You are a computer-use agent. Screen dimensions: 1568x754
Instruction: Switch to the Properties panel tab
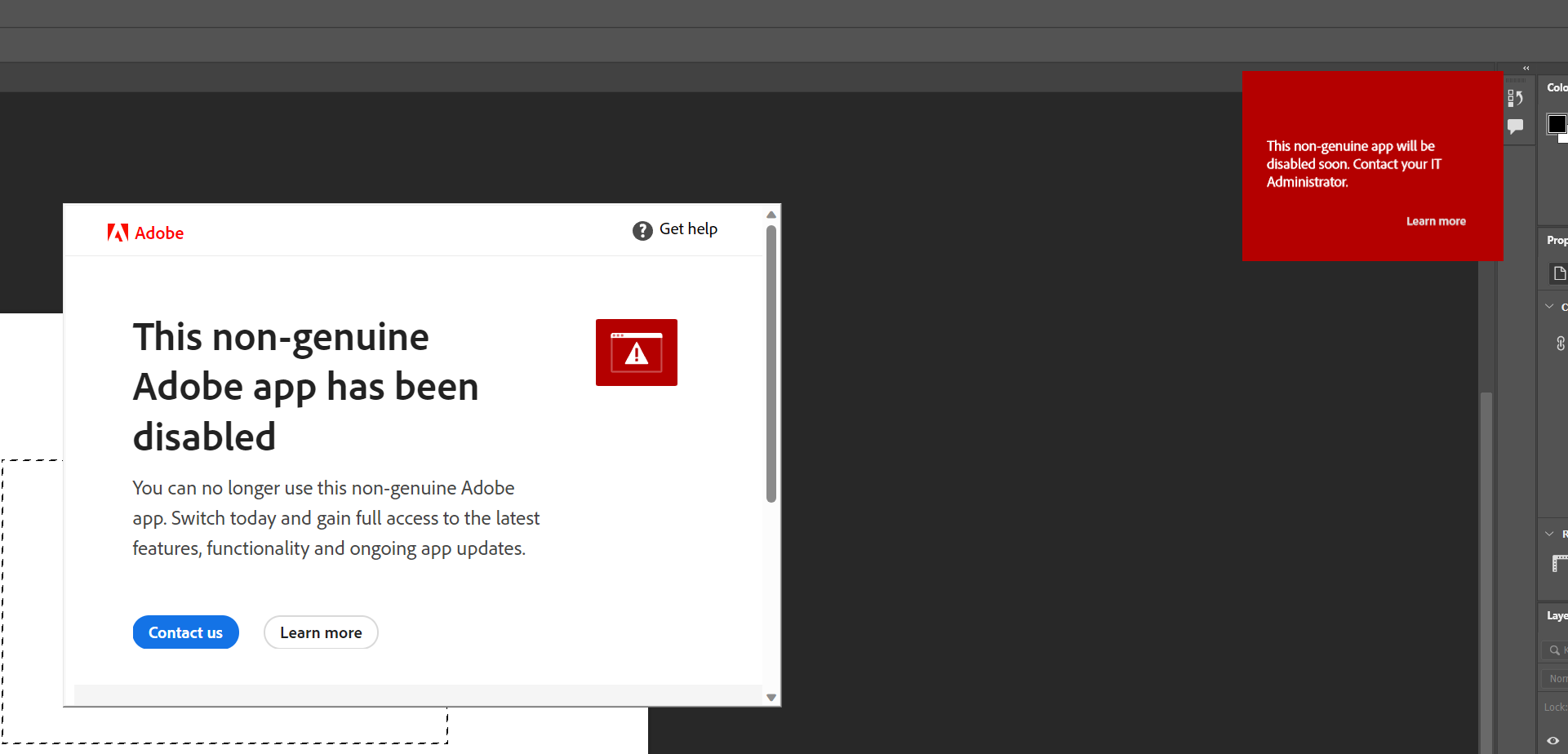click(x=1557, y=240)
